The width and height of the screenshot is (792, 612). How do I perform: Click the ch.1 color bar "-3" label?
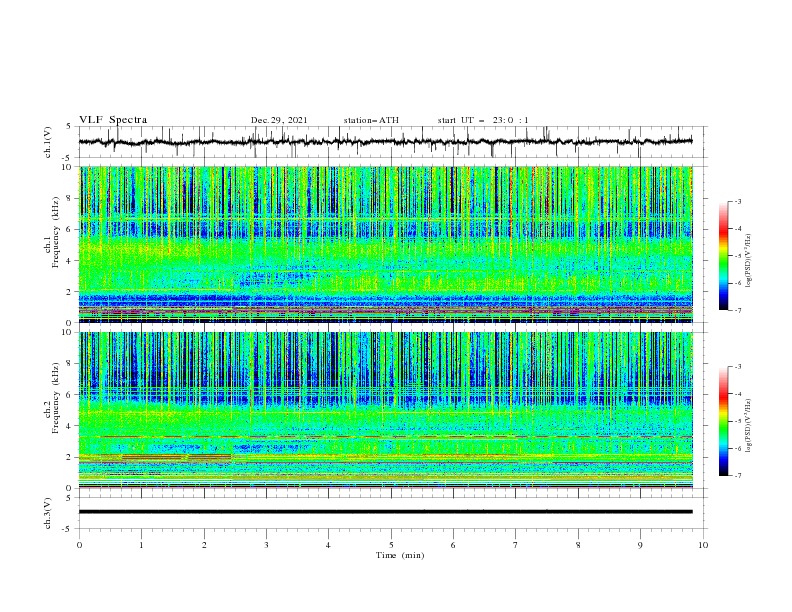coord(737,201)
